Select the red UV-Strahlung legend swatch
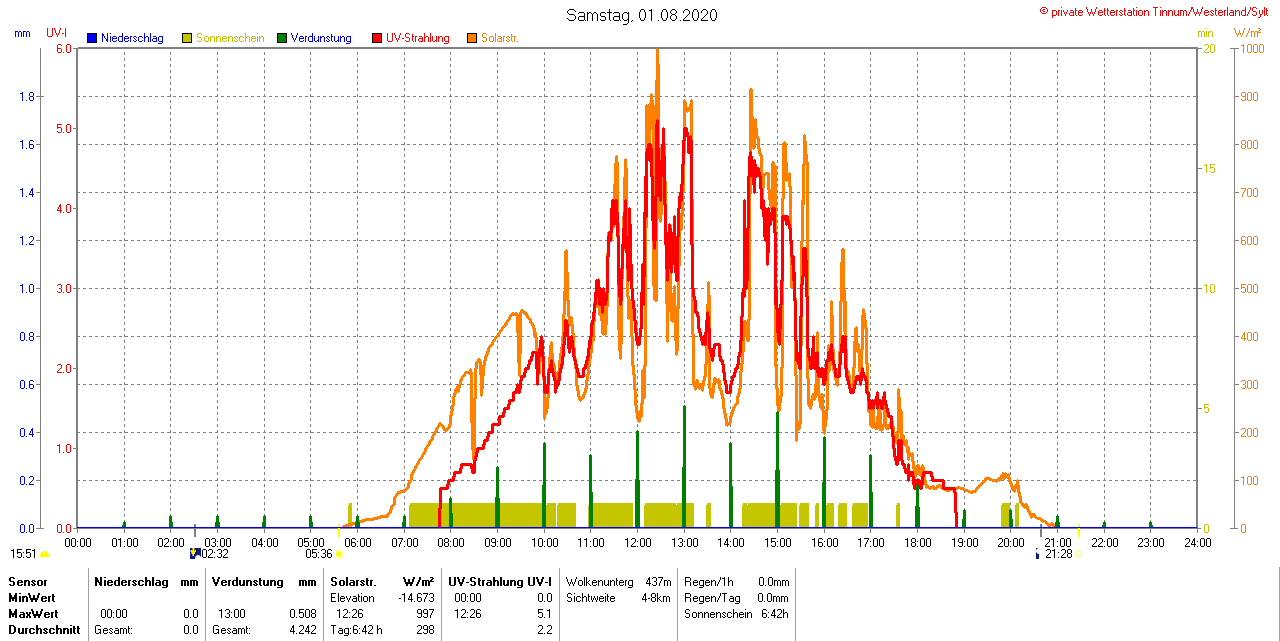 point(377,38)
